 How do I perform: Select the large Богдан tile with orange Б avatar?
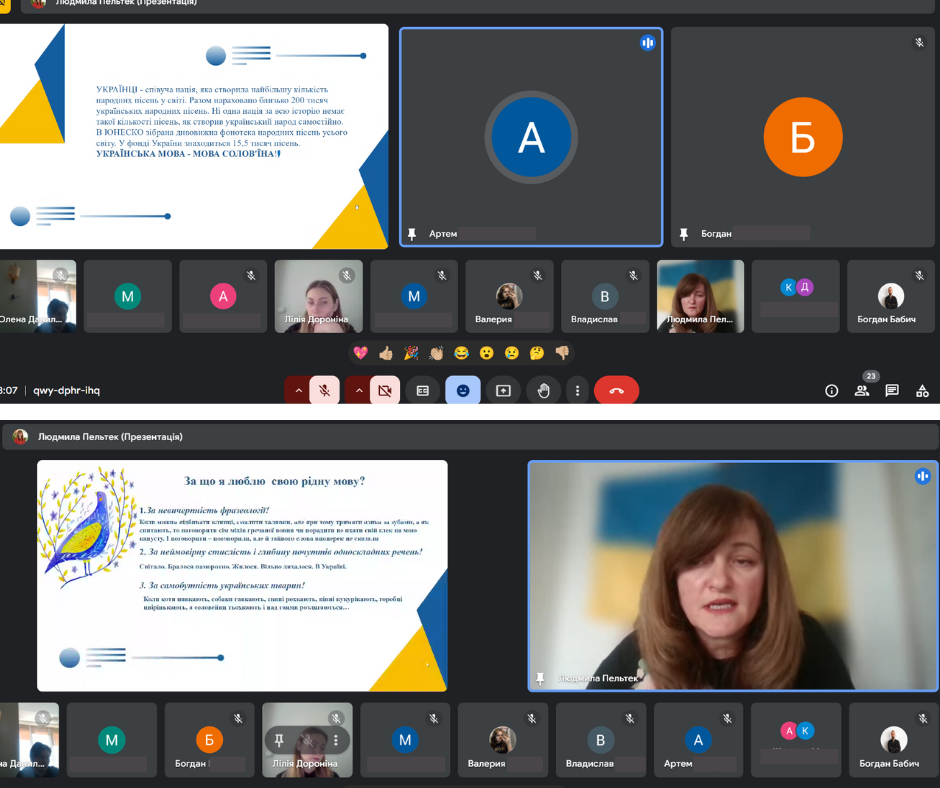pyautogui.click(x=803, y=137)
